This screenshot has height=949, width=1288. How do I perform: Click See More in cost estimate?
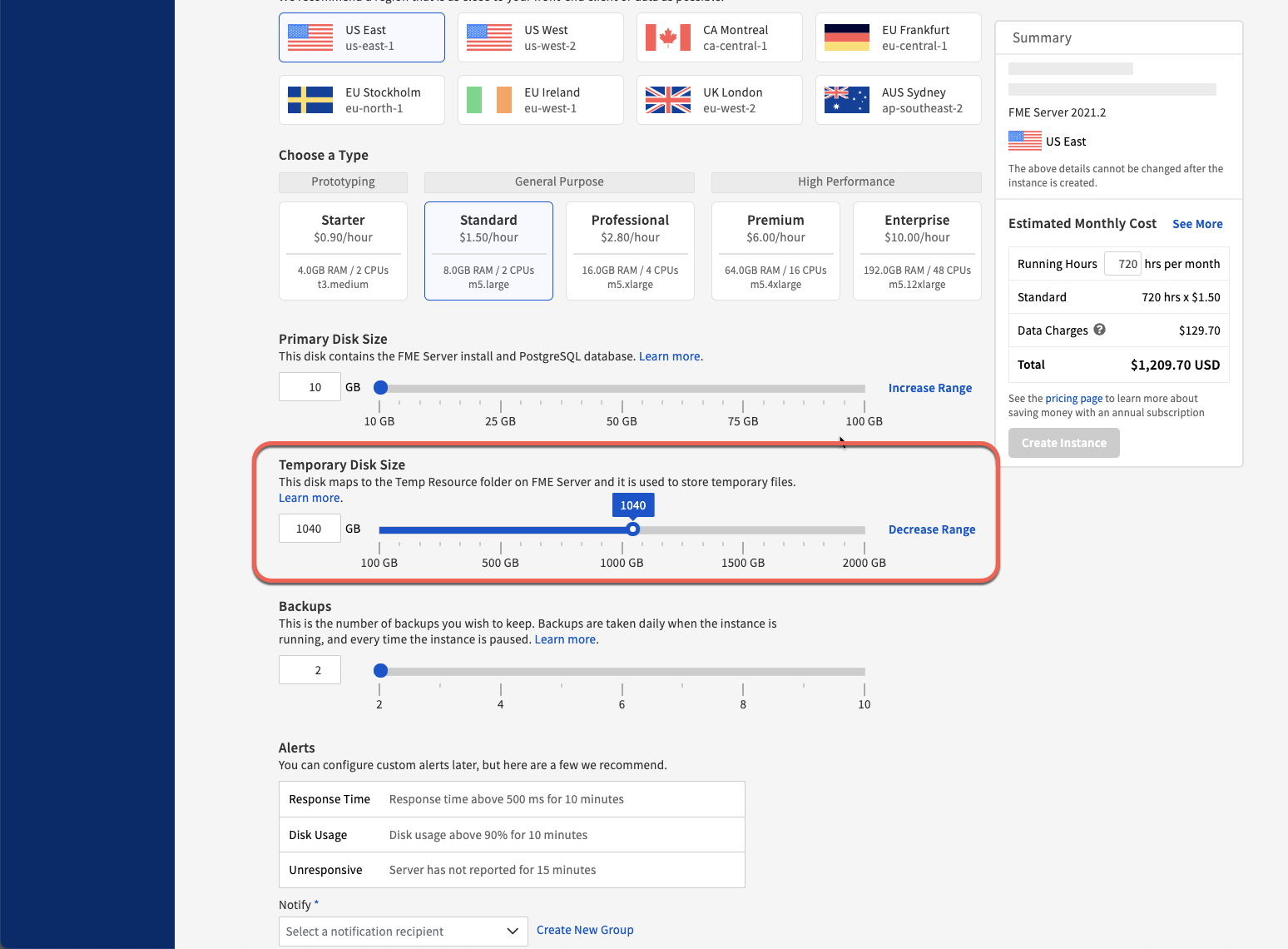[x=1197, y=224]
